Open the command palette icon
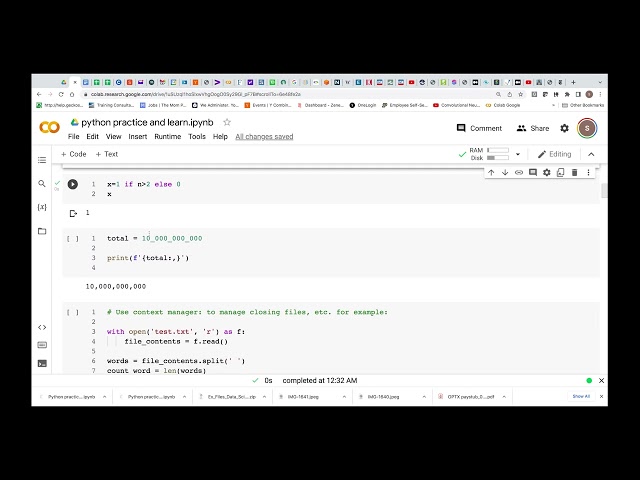640x480 pixels. click(x=42, y=345)
